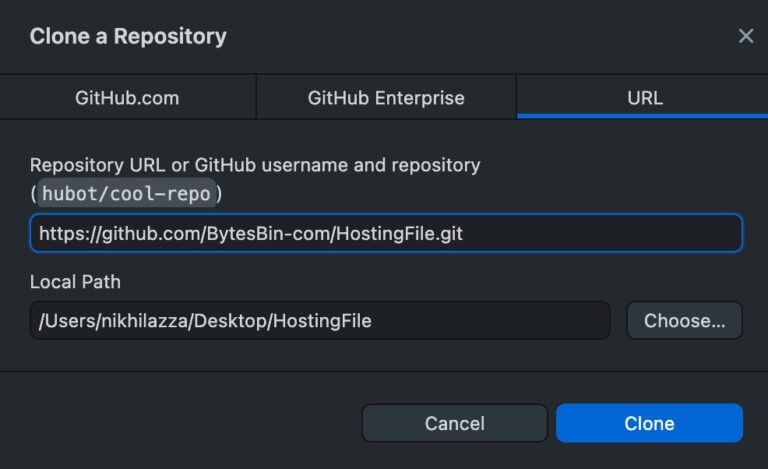Click the blue underline beneath the URL tab
The height and width of the screenshot is (469, 768).
pos(643,116)
